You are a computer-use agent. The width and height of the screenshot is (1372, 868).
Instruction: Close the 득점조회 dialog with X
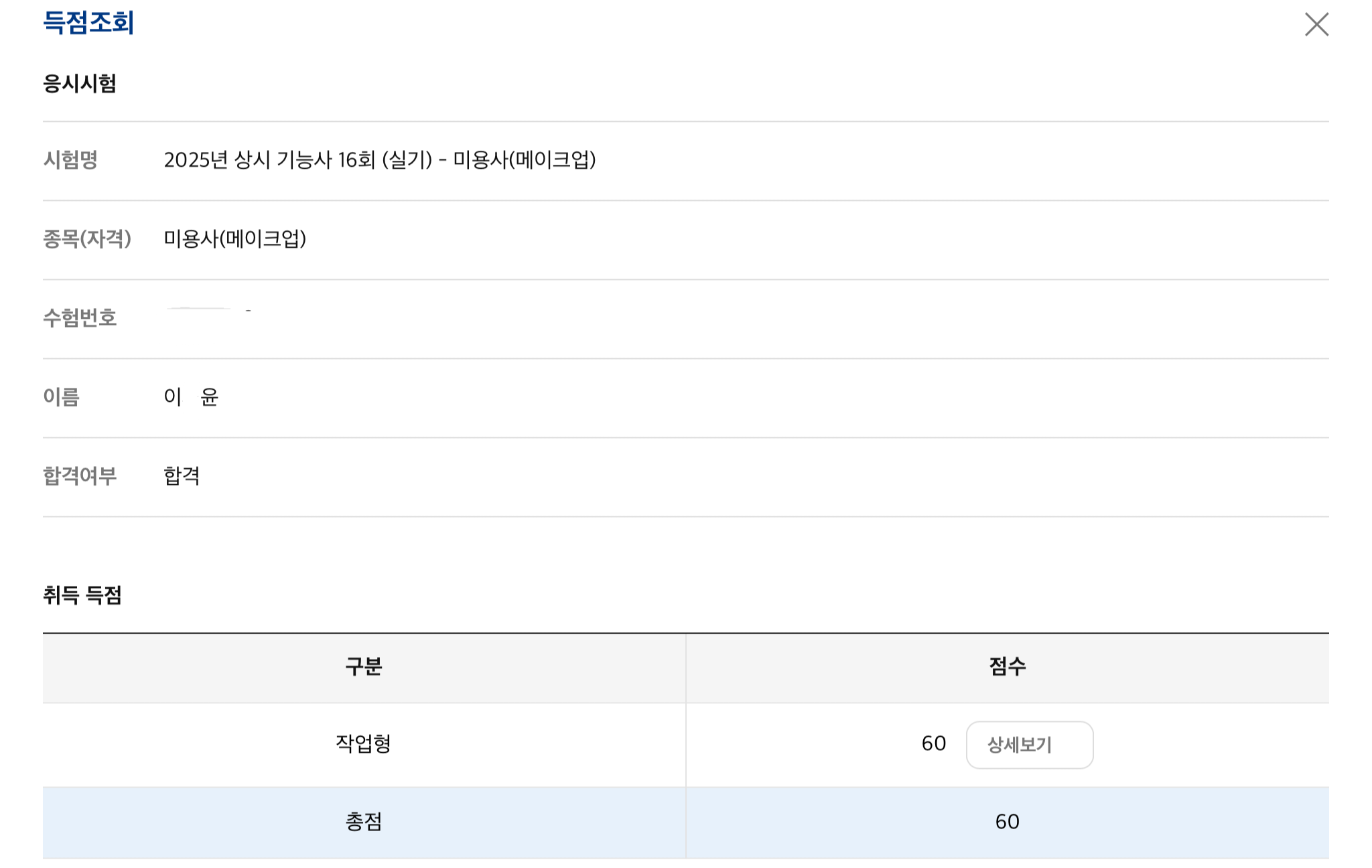point(1316,25)
